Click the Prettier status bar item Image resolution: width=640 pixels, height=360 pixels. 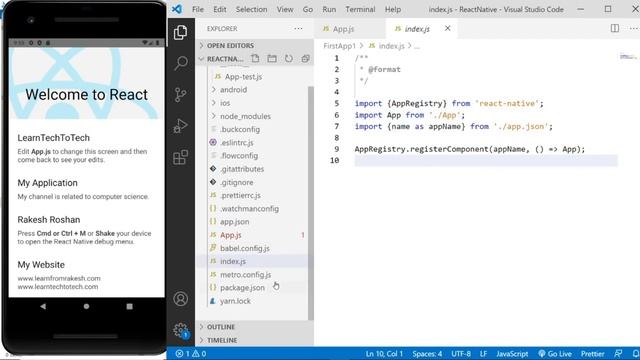point(592,353)
